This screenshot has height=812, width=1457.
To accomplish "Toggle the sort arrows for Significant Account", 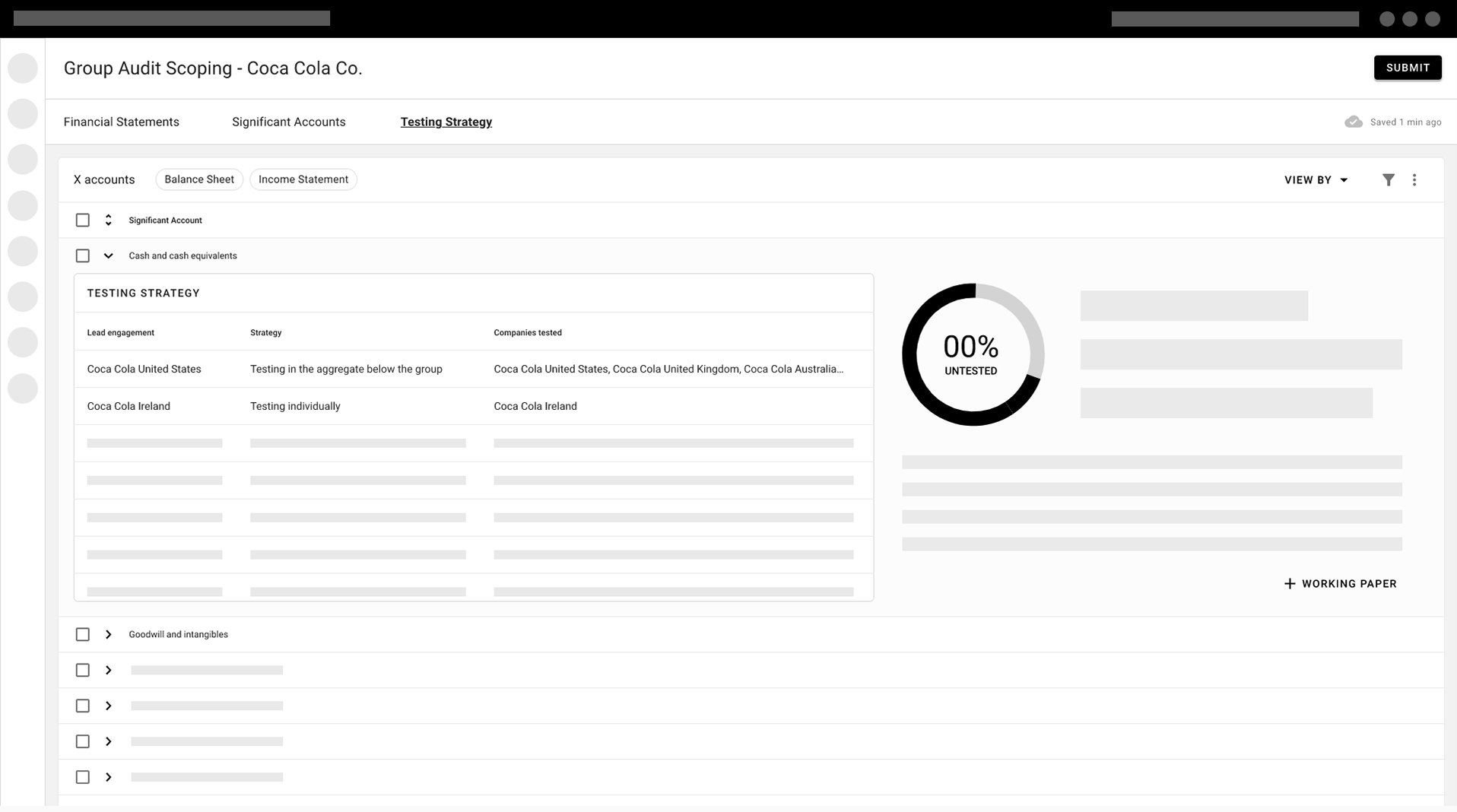I will (x=108, y=220).
